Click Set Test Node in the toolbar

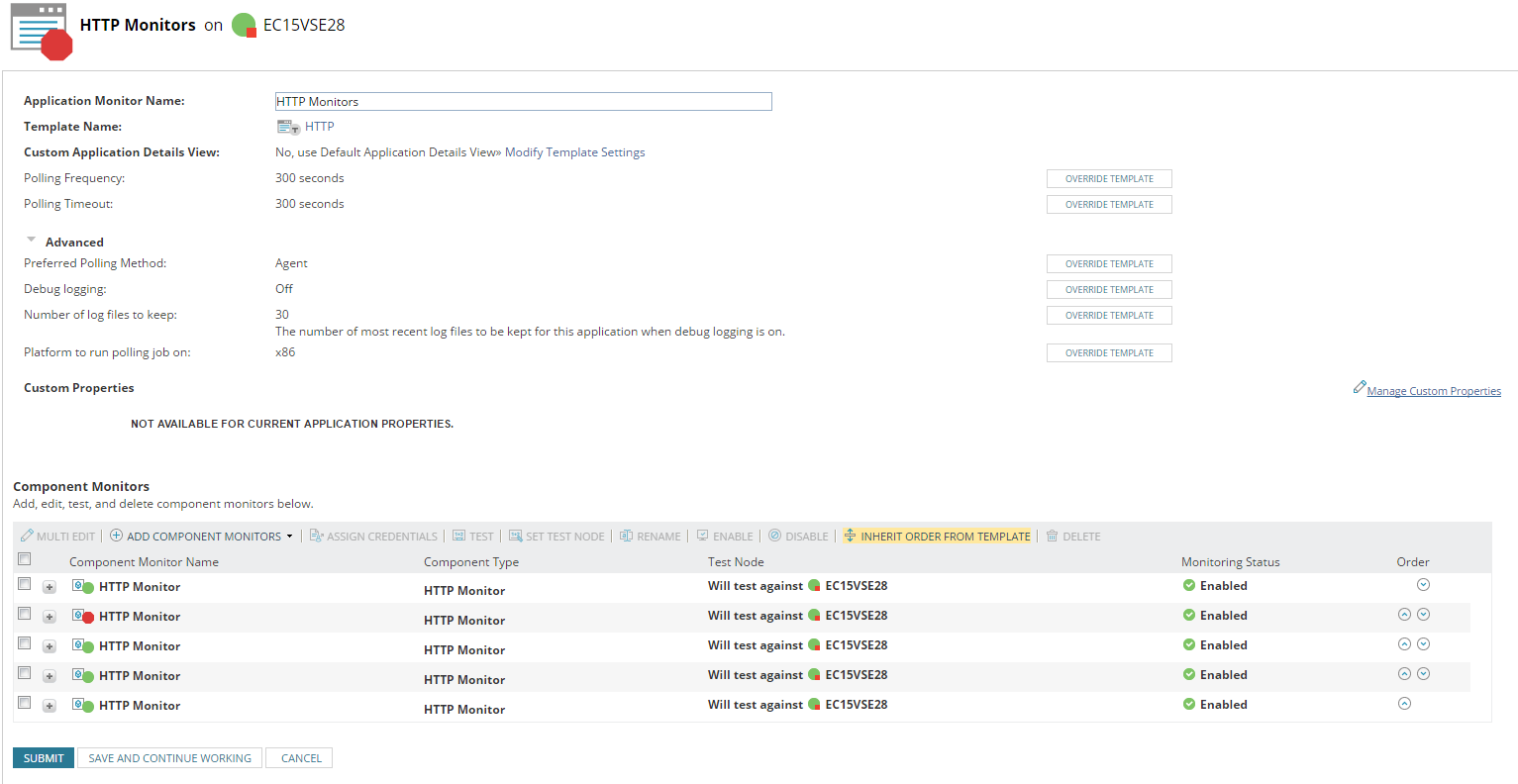click(x=557, y=537)
